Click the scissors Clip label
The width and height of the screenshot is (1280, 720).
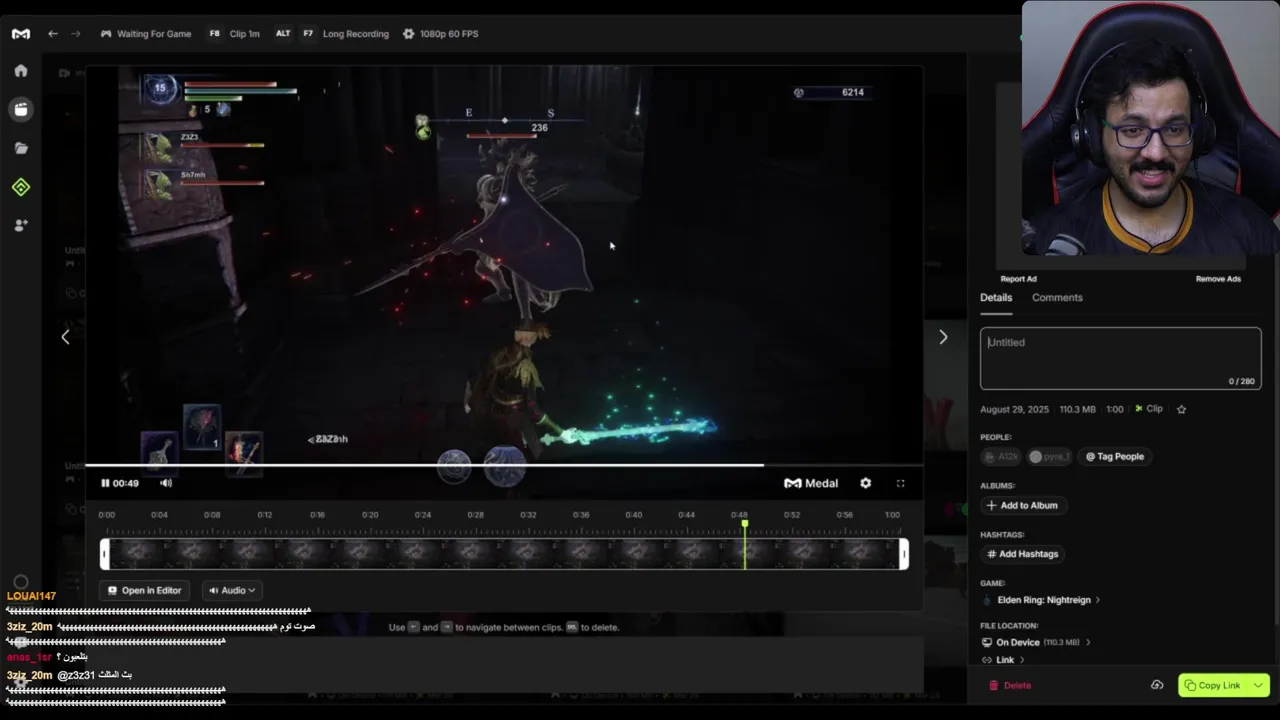click(1148, 409)
